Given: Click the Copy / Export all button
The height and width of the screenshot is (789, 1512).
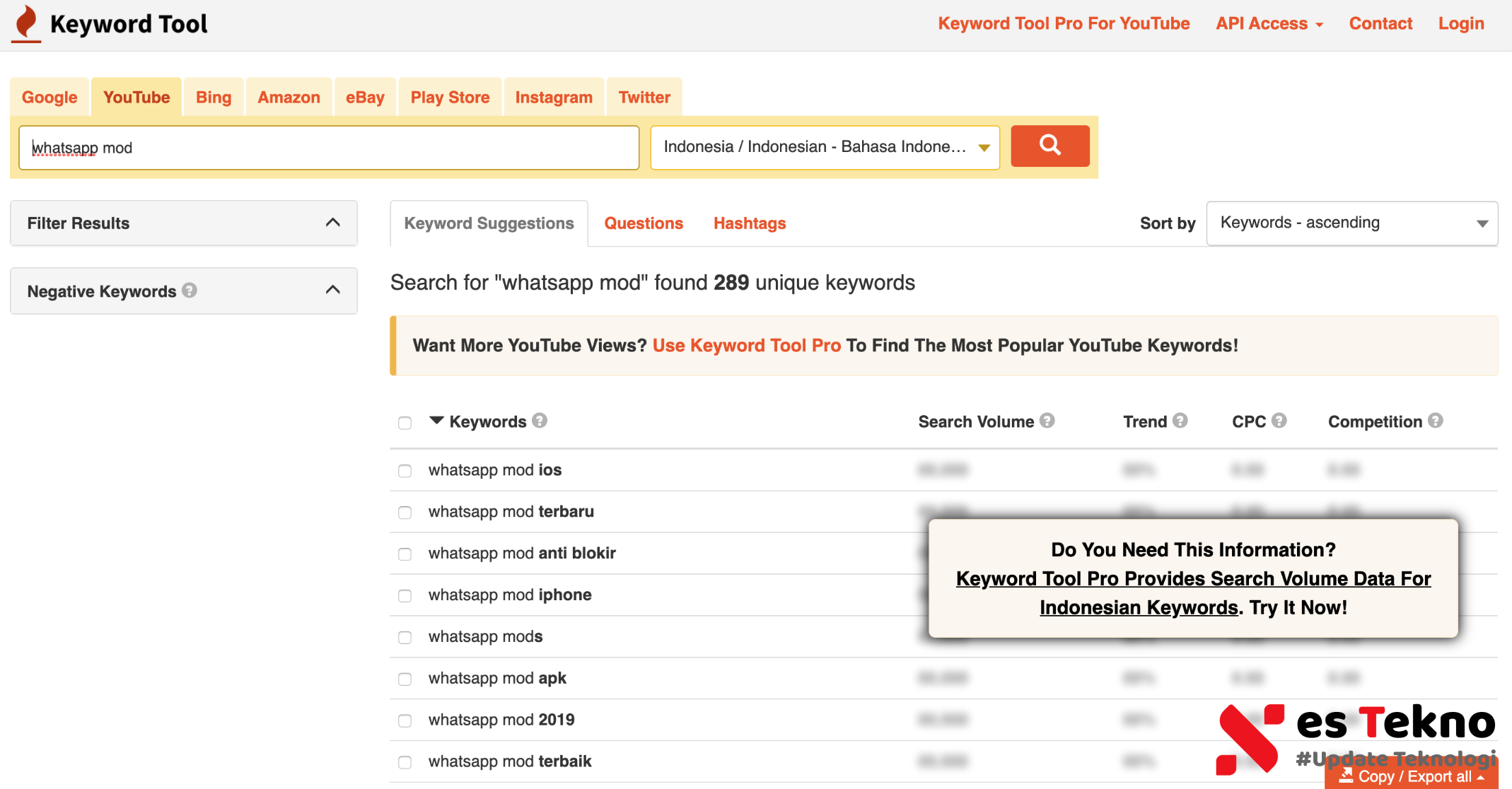Looking at the screenshot, I should [x=1412, y=776].
